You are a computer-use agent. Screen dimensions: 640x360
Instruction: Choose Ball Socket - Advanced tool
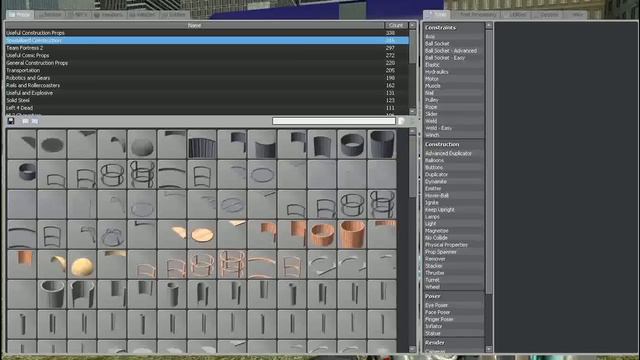[453, 51]
